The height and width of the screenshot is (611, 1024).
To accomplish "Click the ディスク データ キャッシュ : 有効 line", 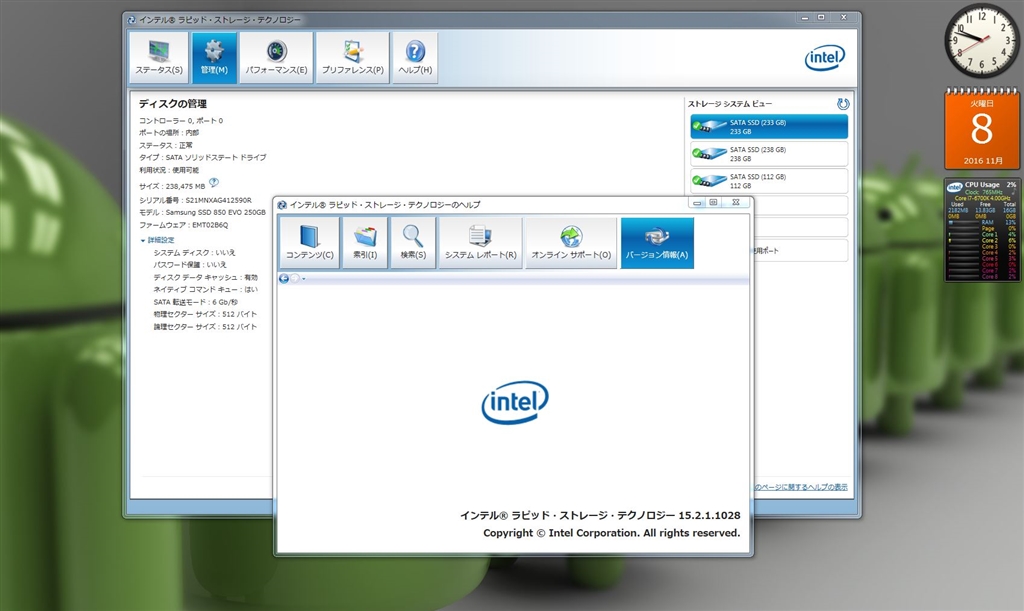I will (206, 277).
